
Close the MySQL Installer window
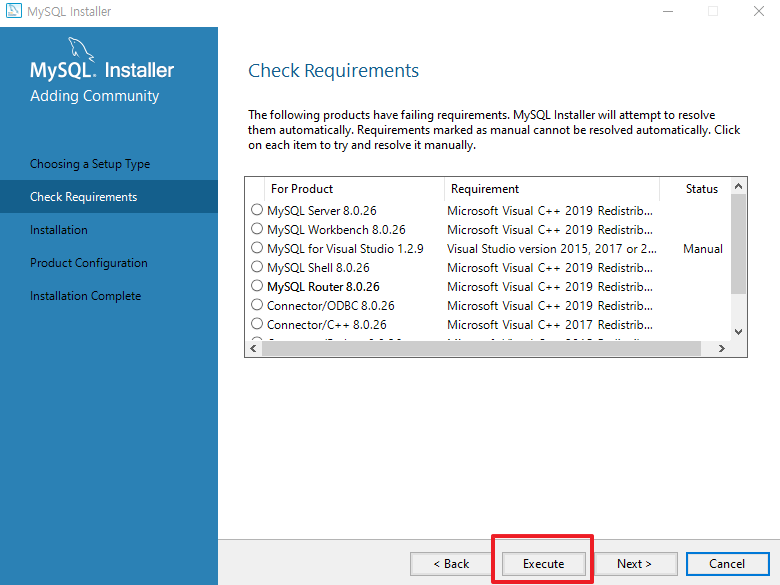759,11
